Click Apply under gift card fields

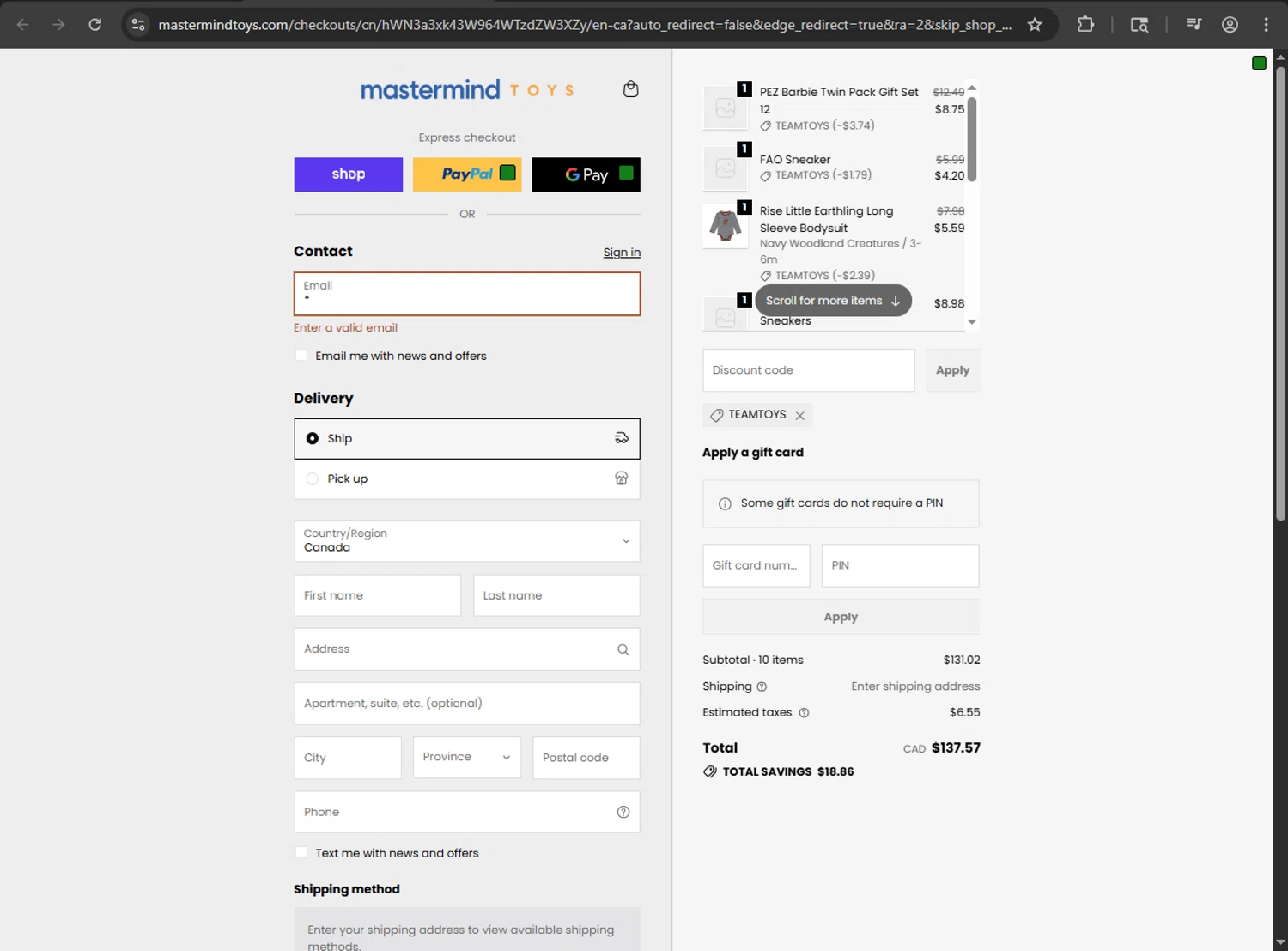tap(841, 617)
